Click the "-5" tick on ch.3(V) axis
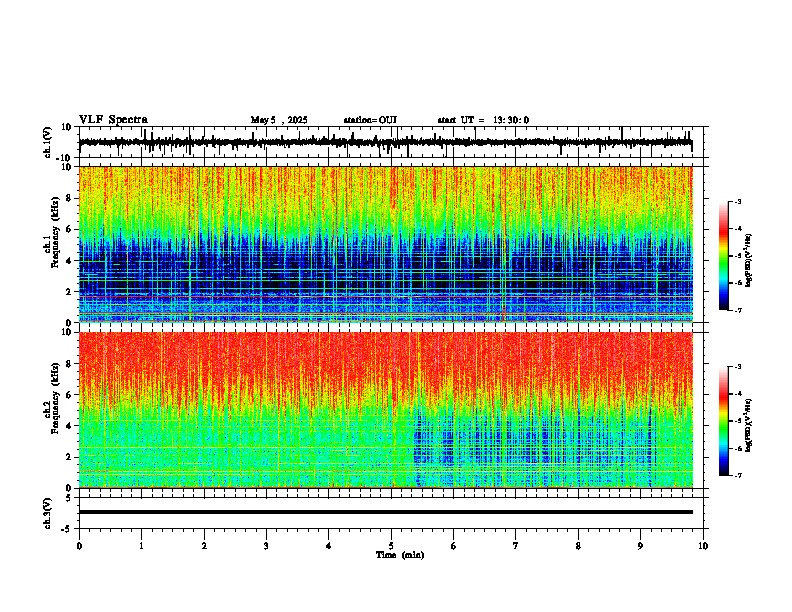 point(68,529)
